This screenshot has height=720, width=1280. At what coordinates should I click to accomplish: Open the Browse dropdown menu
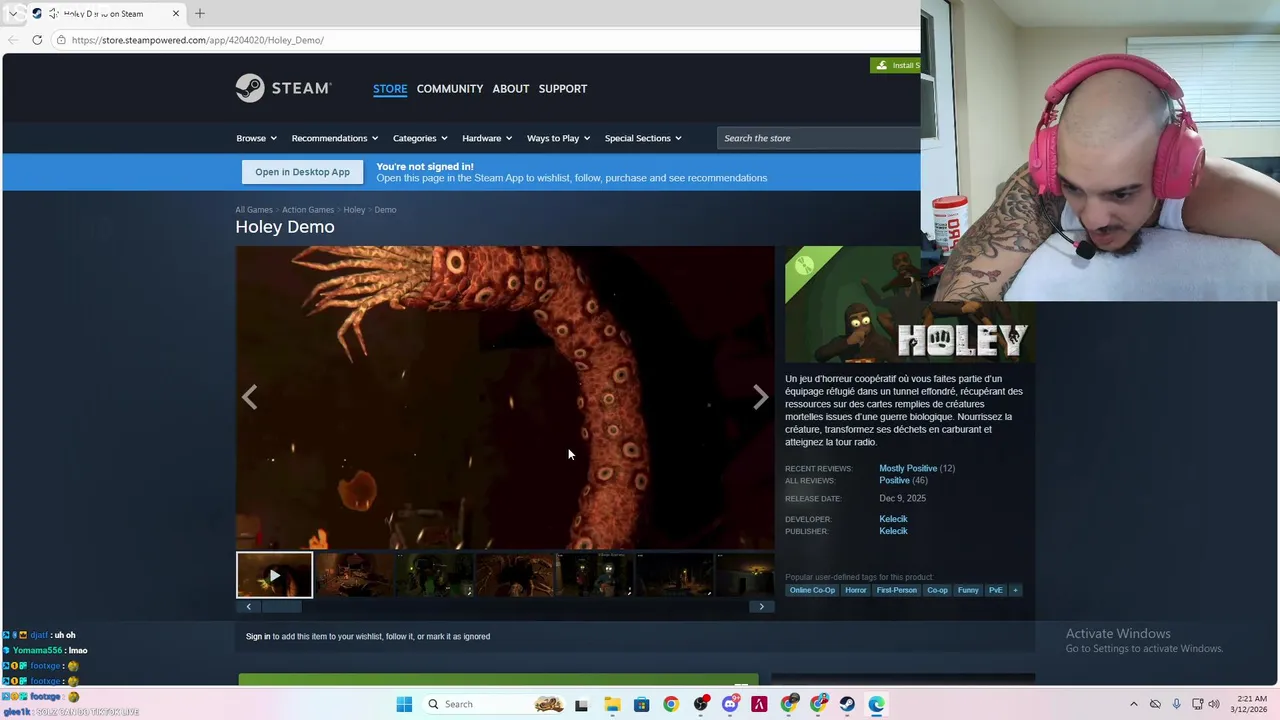tap(256, 138)
